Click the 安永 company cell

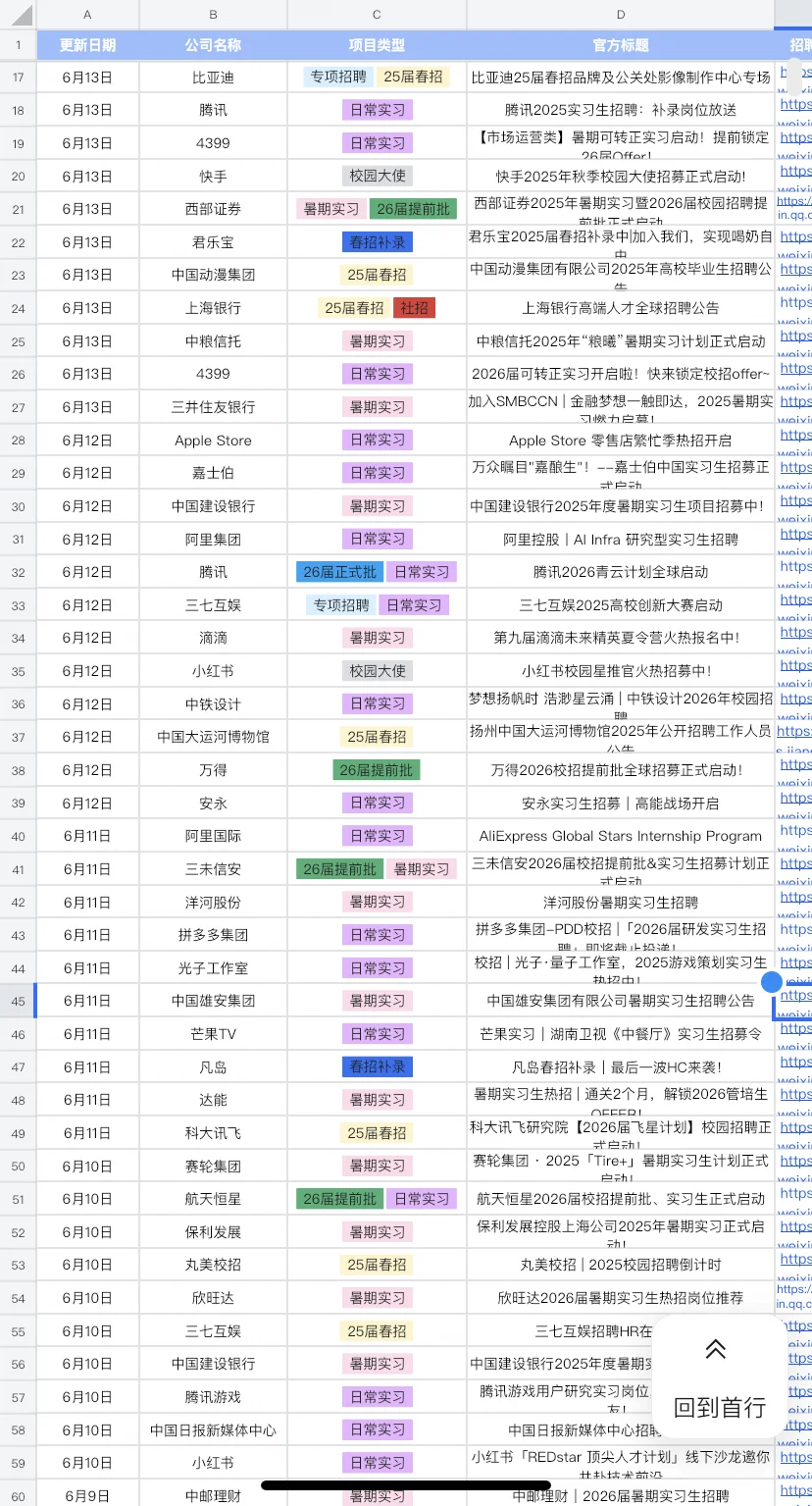pos(213,803)
